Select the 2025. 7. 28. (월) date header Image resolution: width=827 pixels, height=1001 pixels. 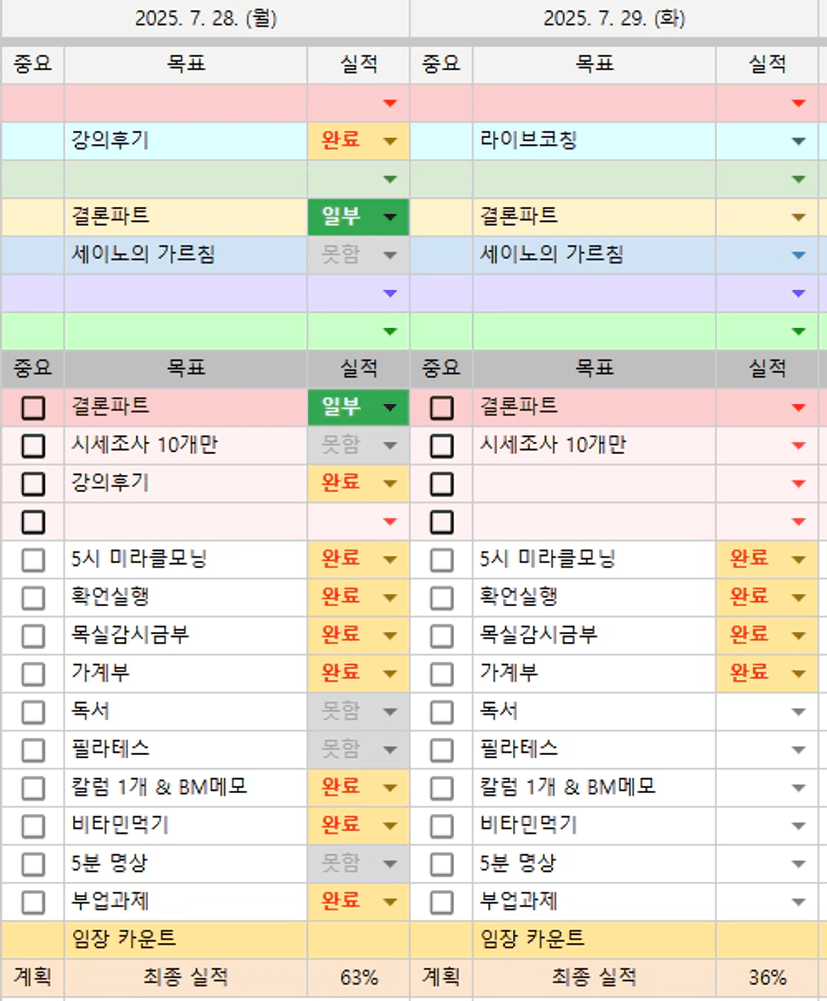tap(206, 19)
